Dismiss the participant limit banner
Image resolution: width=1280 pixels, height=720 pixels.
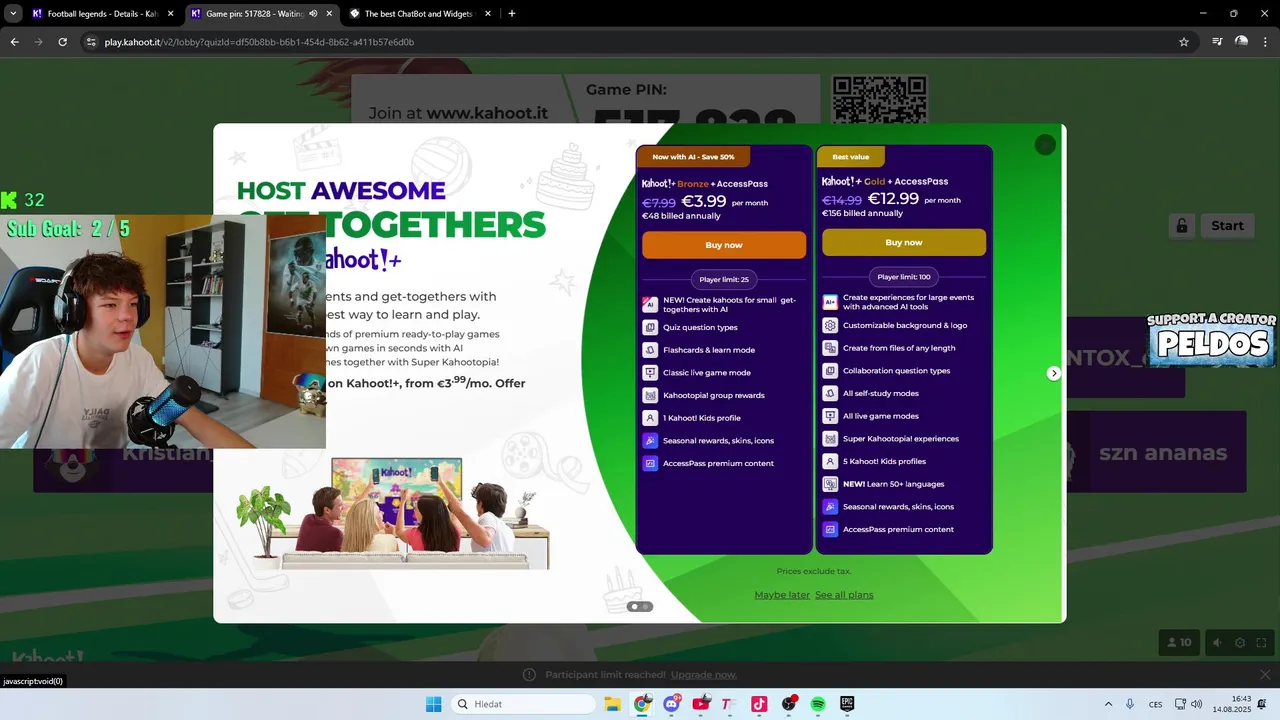(1265, 675)
